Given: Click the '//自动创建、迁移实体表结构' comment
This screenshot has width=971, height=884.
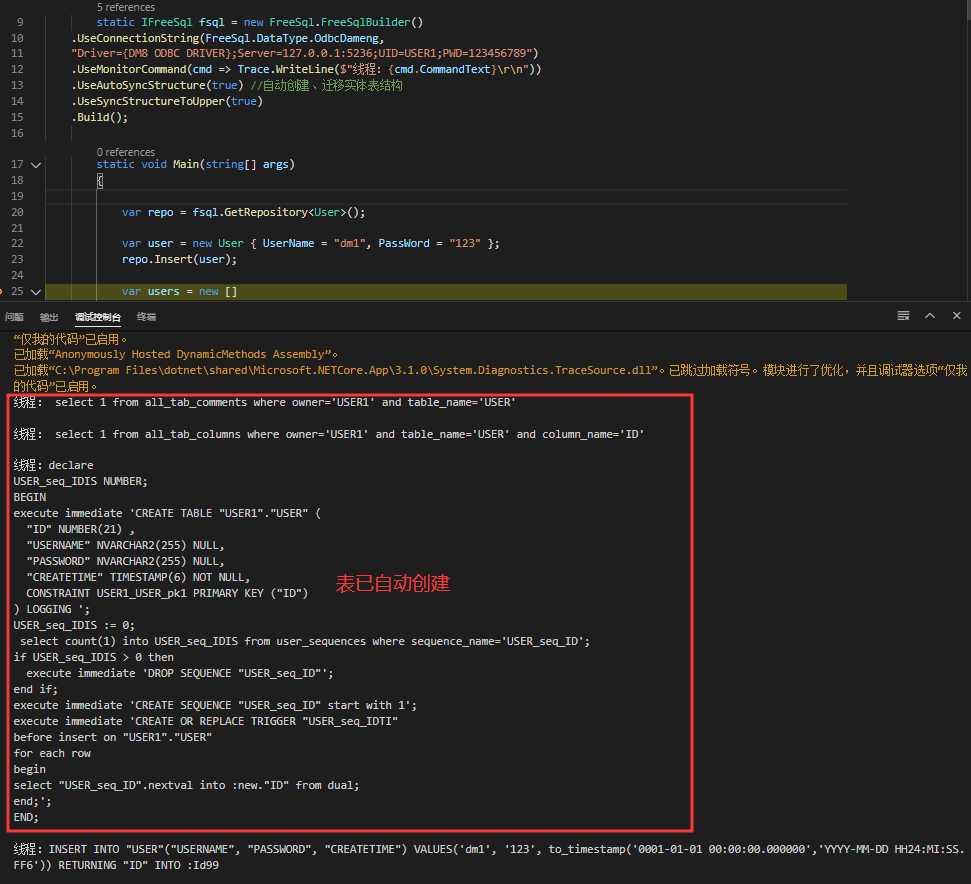Looking at the screenshot, I should tap(326, 85).
